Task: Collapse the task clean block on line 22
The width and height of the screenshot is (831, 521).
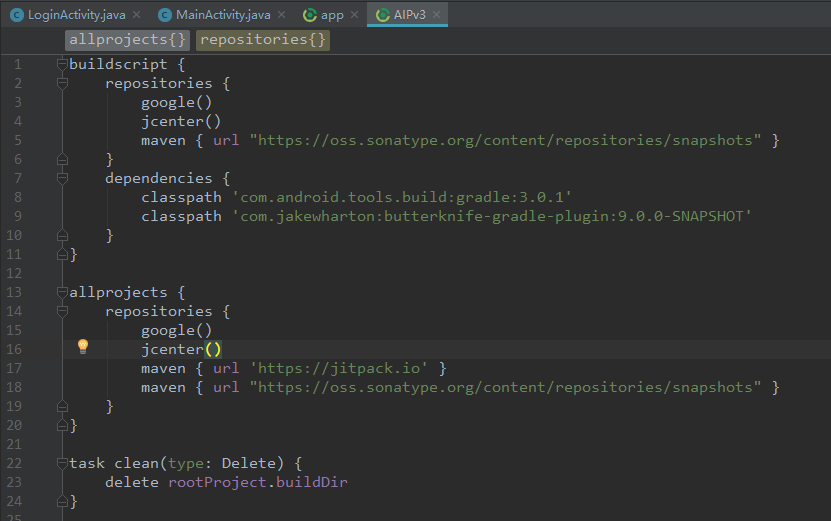Action: click(x=62, y=463)
